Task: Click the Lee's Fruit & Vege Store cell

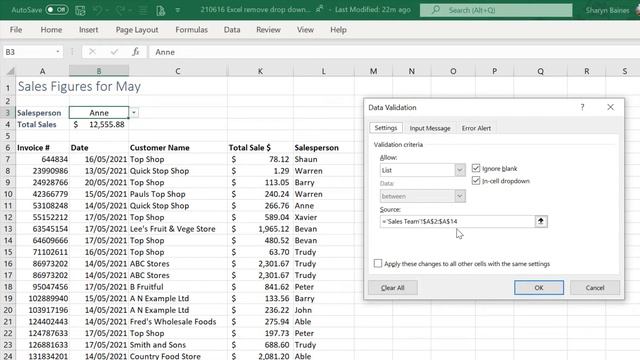Action: point(178,229)
